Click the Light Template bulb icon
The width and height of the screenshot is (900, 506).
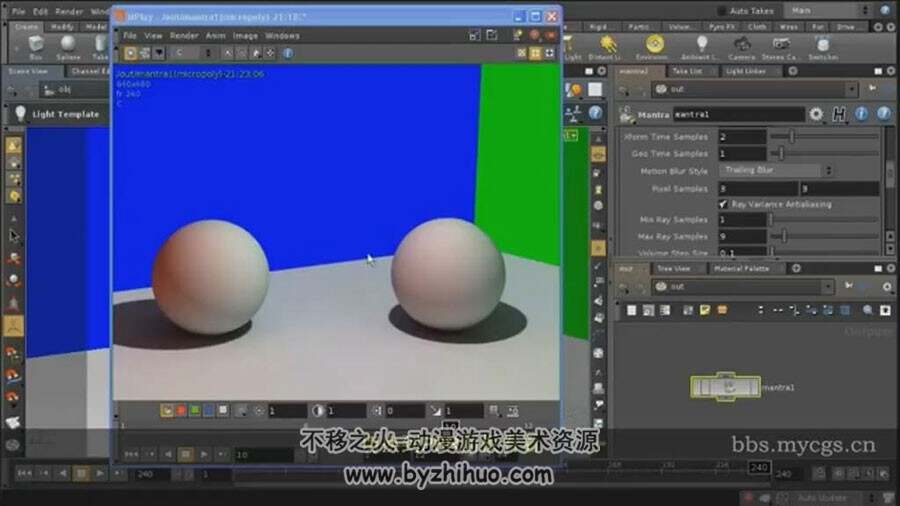pos(20,114)
